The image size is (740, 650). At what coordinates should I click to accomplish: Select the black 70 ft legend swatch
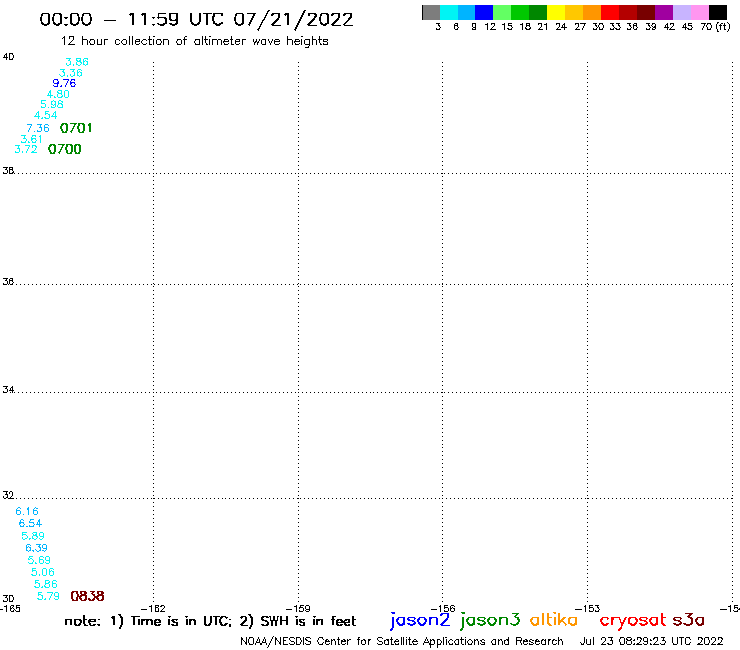coord(717,12)
